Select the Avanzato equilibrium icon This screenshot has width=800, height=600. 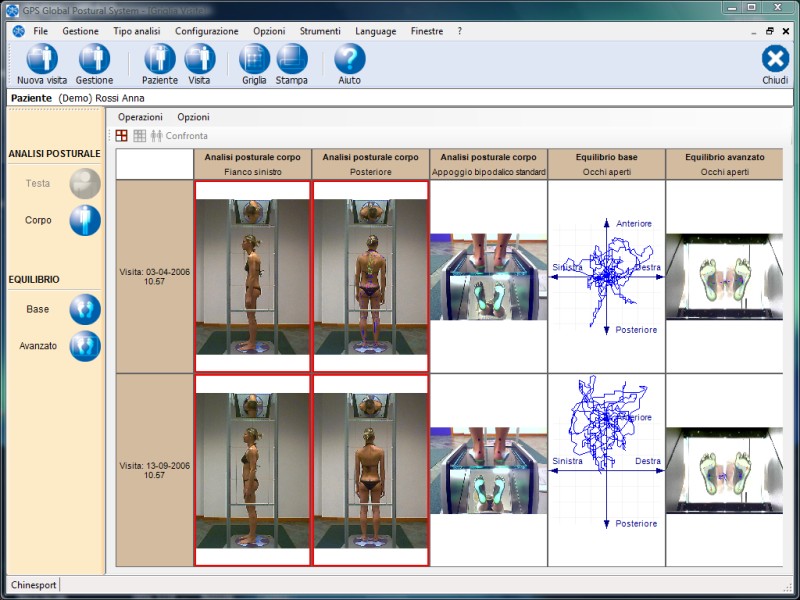85,346
